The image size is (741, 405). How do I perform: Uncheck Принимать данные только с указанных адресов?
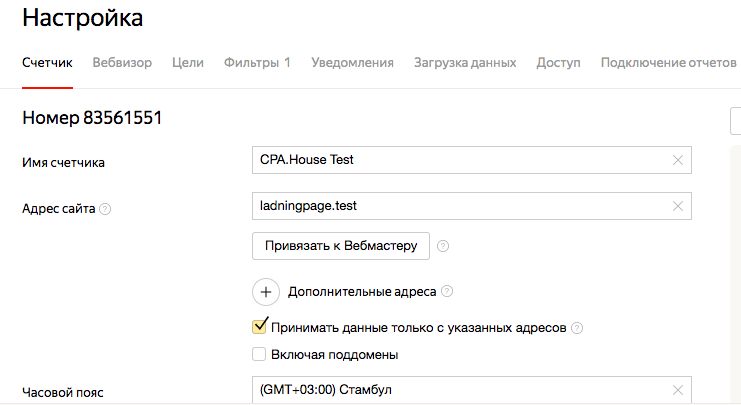click(x=260, y=326)
